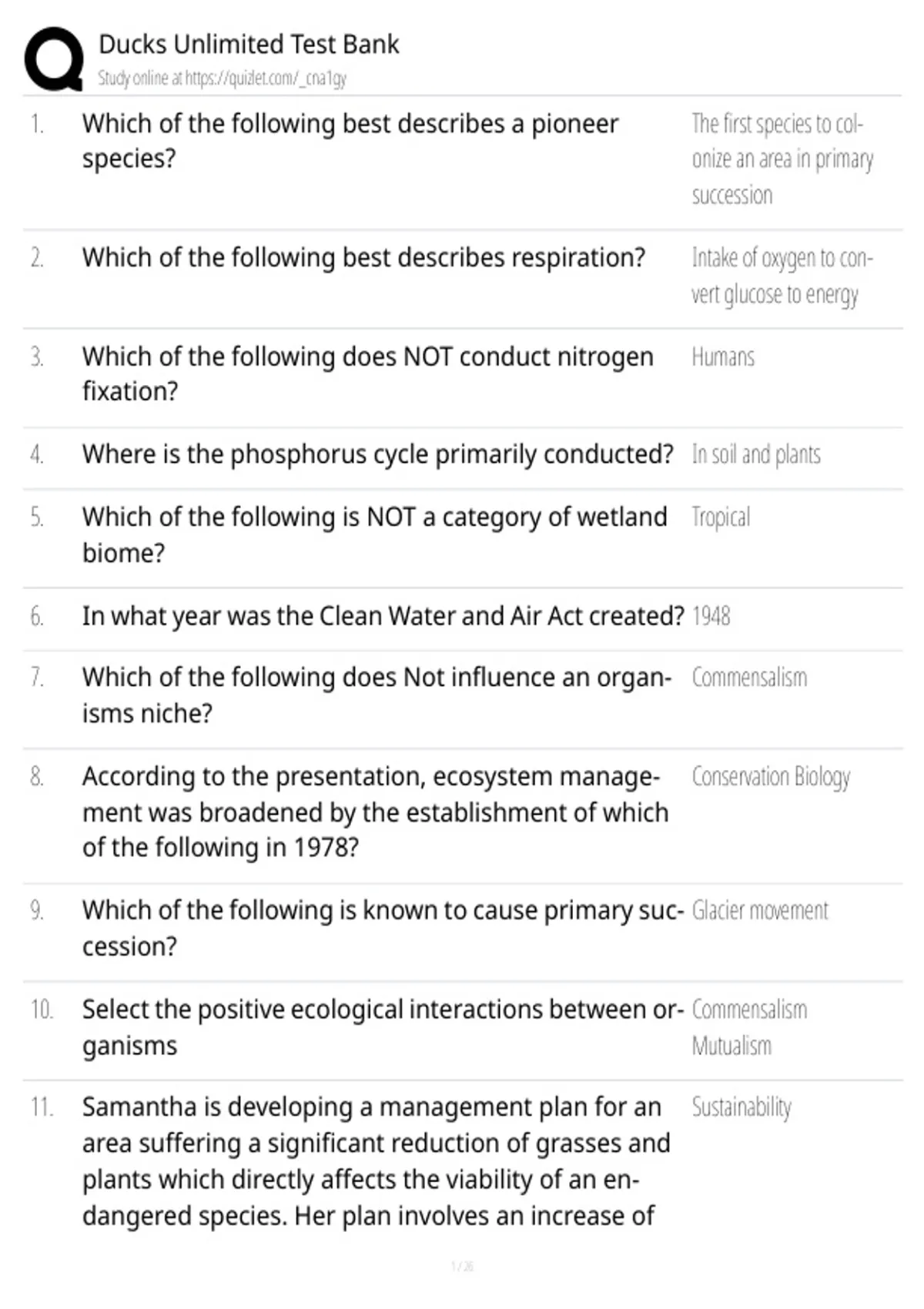
Task: Click the 'Intake of oxygen' answer
Action: [782, 276]
